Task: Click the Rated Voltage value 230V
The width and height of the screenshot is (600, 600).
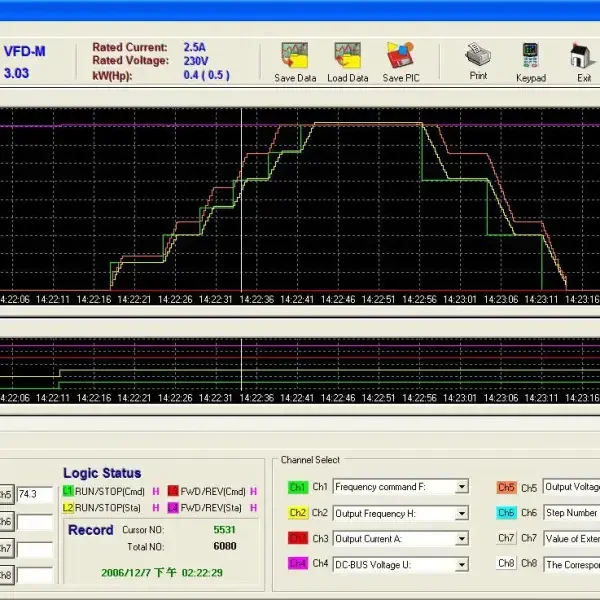Action: pyautogui.click(x=196, y=61)
